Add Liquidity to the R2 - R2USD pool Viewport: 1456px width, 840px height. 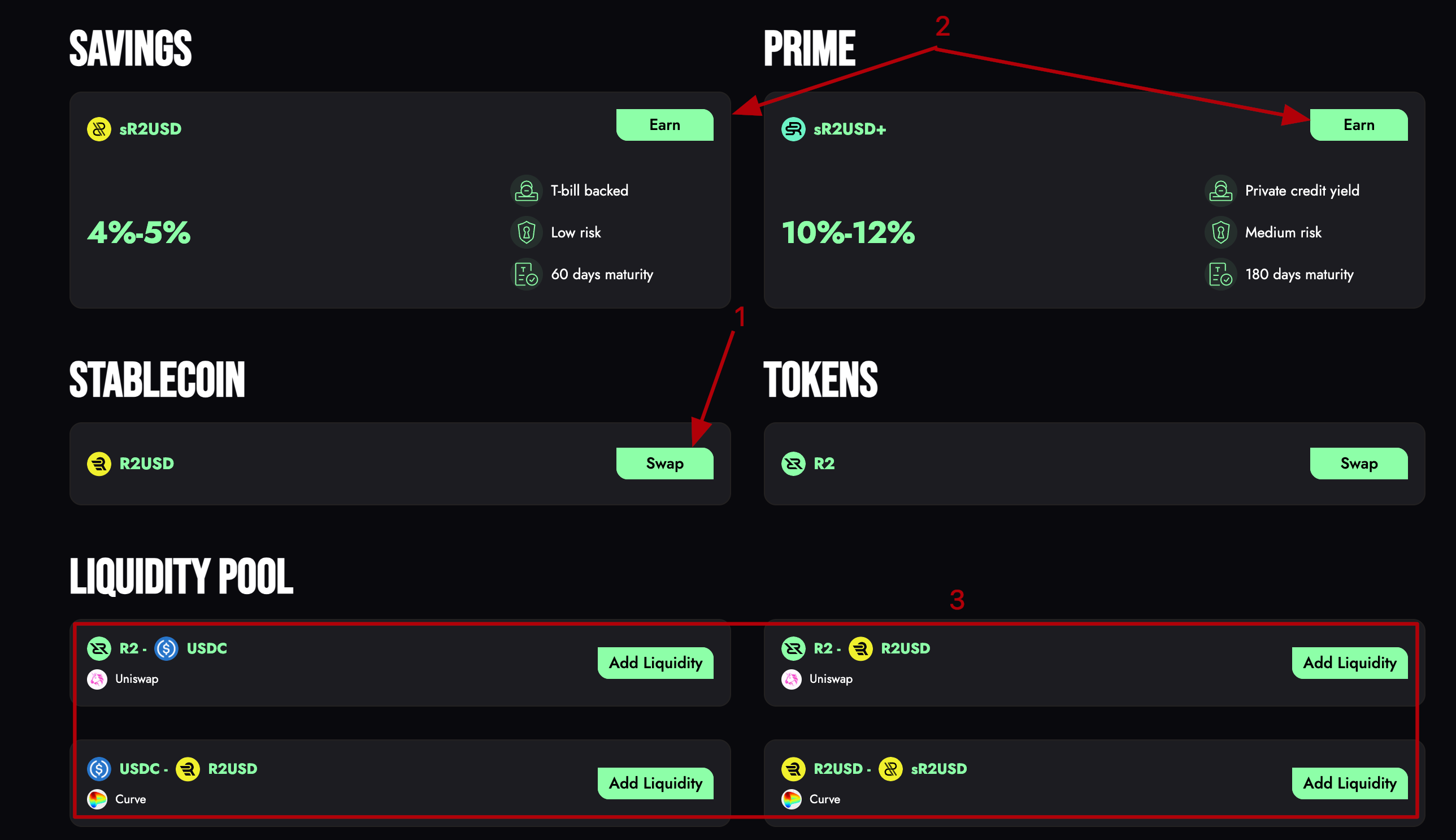pos(1349,663)
